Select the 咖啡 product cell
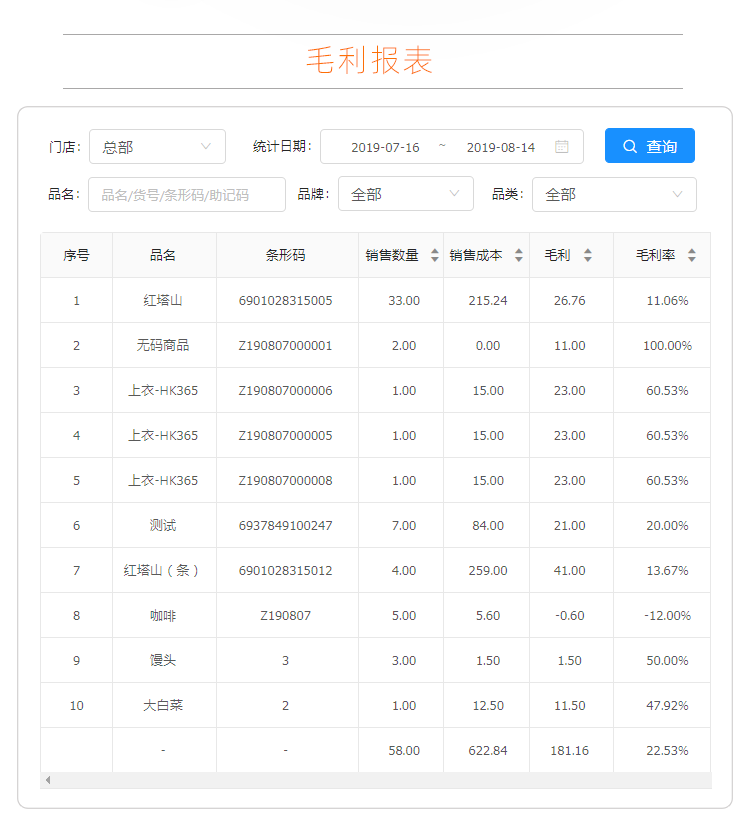Viewport: 750px width, 837px height. point(164,615)
